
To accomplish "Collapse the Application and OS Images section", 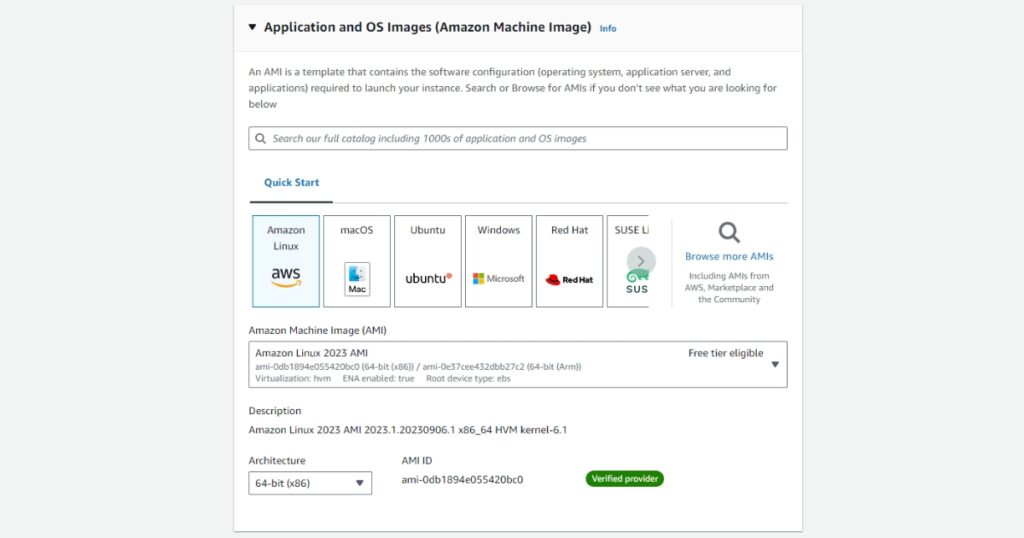I will (252, 27).
